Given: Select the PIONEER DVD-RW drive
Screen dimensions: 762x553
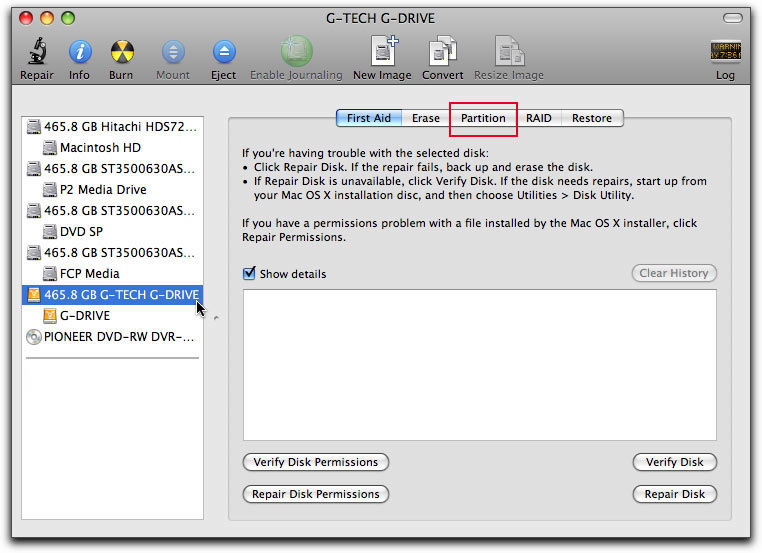Looking at the screenshot, I should 112,337.
